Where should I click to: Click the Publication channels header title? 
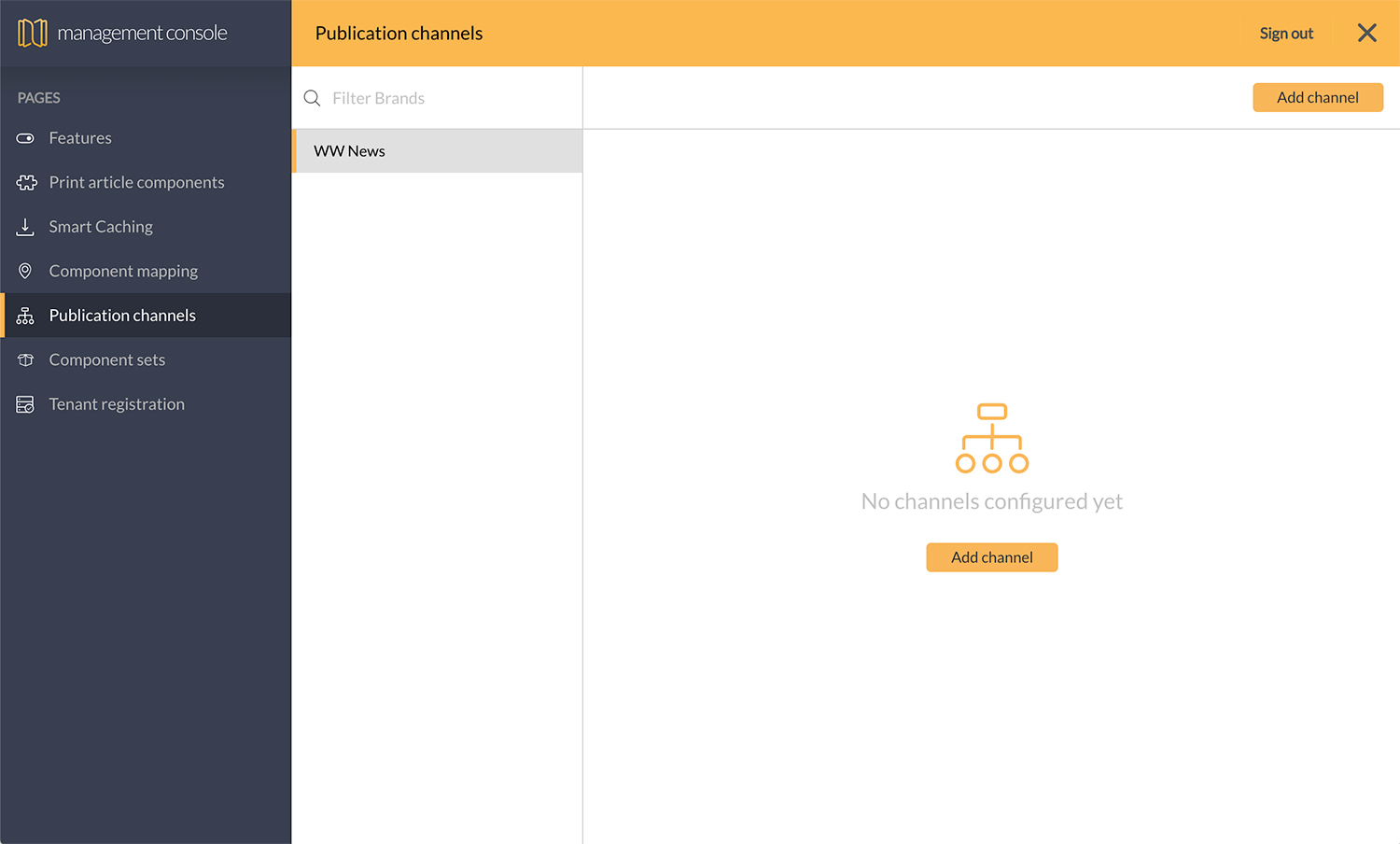point(399,33)
